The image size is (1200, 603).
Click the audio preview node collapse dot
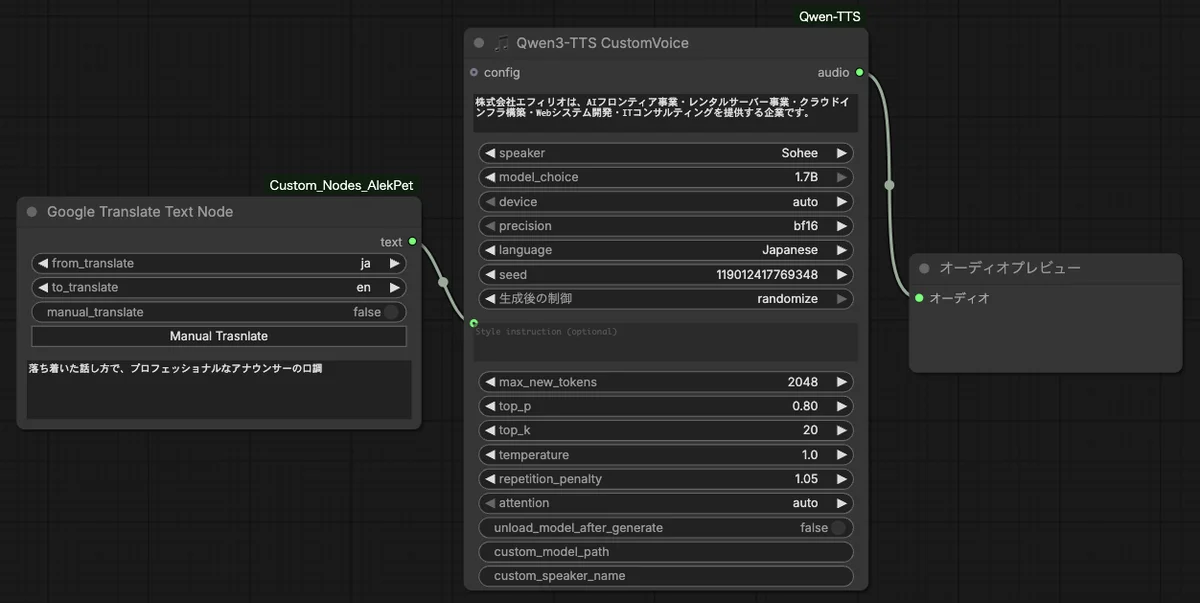(924, 268)
